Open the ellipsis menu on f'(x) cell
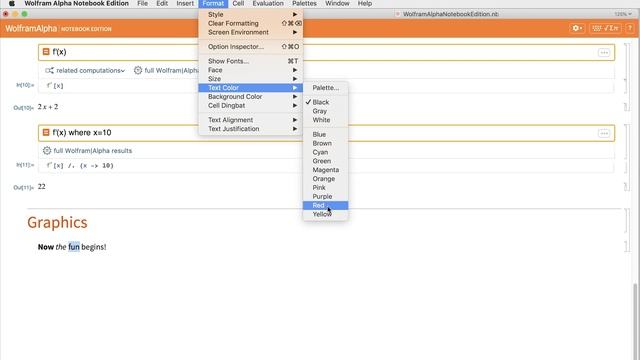The image size is (640, 360). (x=604, y=53)
